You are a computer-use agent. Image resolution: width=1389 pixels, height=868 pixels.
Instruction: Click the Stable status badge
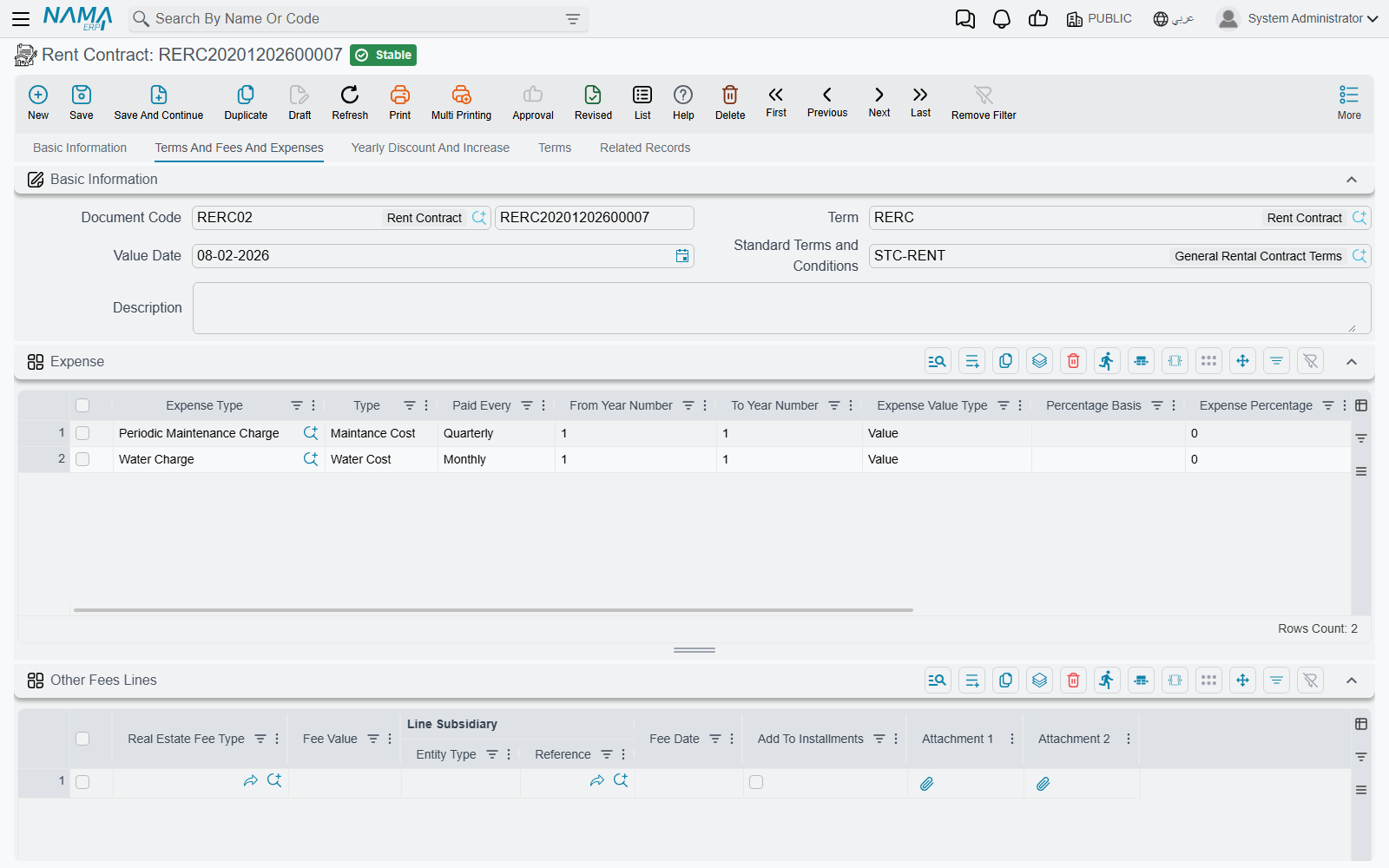(x=383, y=55)
